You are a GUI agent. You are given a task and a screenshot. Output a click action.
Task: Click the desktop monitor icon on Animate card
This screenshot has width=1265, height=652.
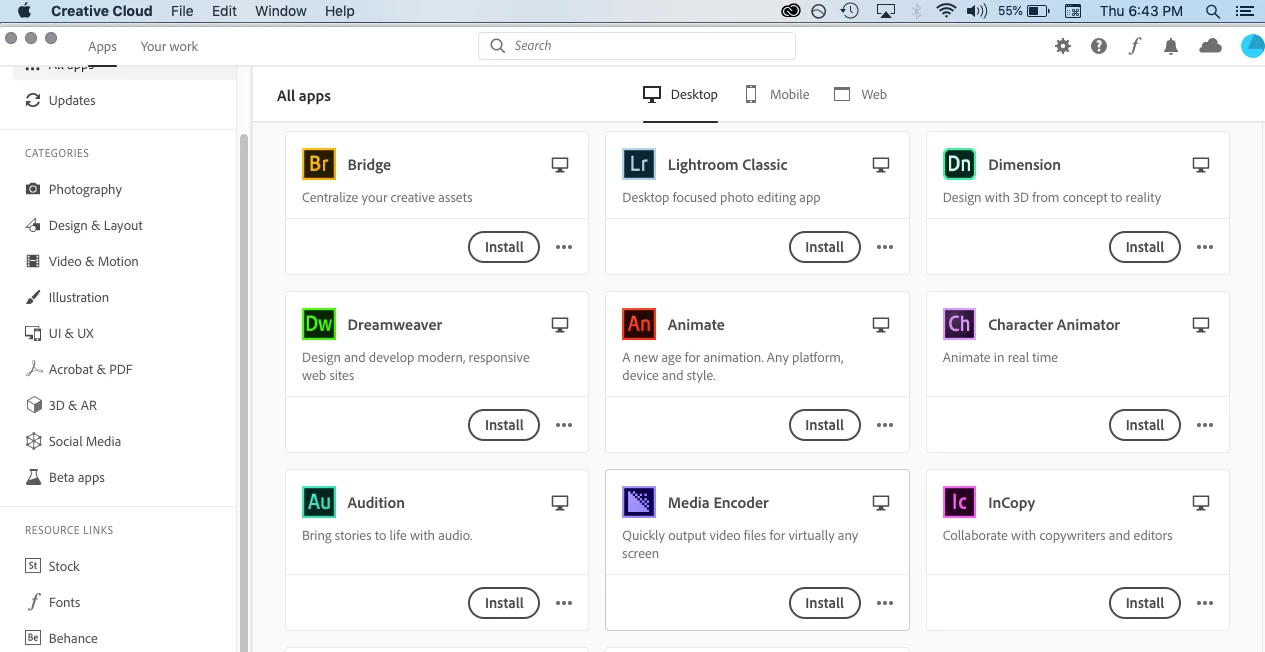881,324
